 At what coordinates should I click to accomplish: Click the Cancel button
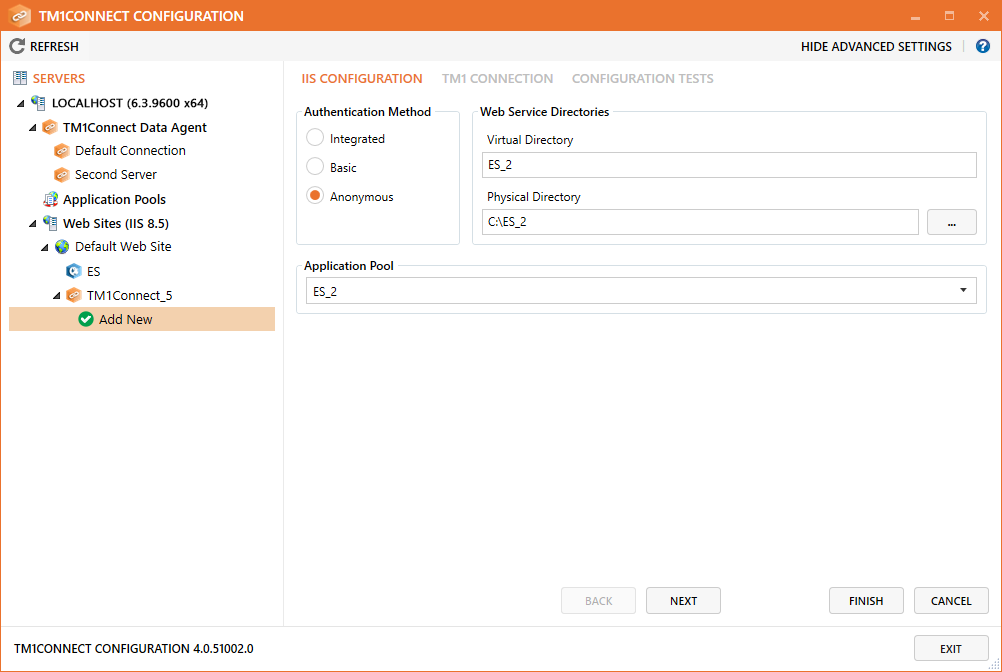[951, 600]
